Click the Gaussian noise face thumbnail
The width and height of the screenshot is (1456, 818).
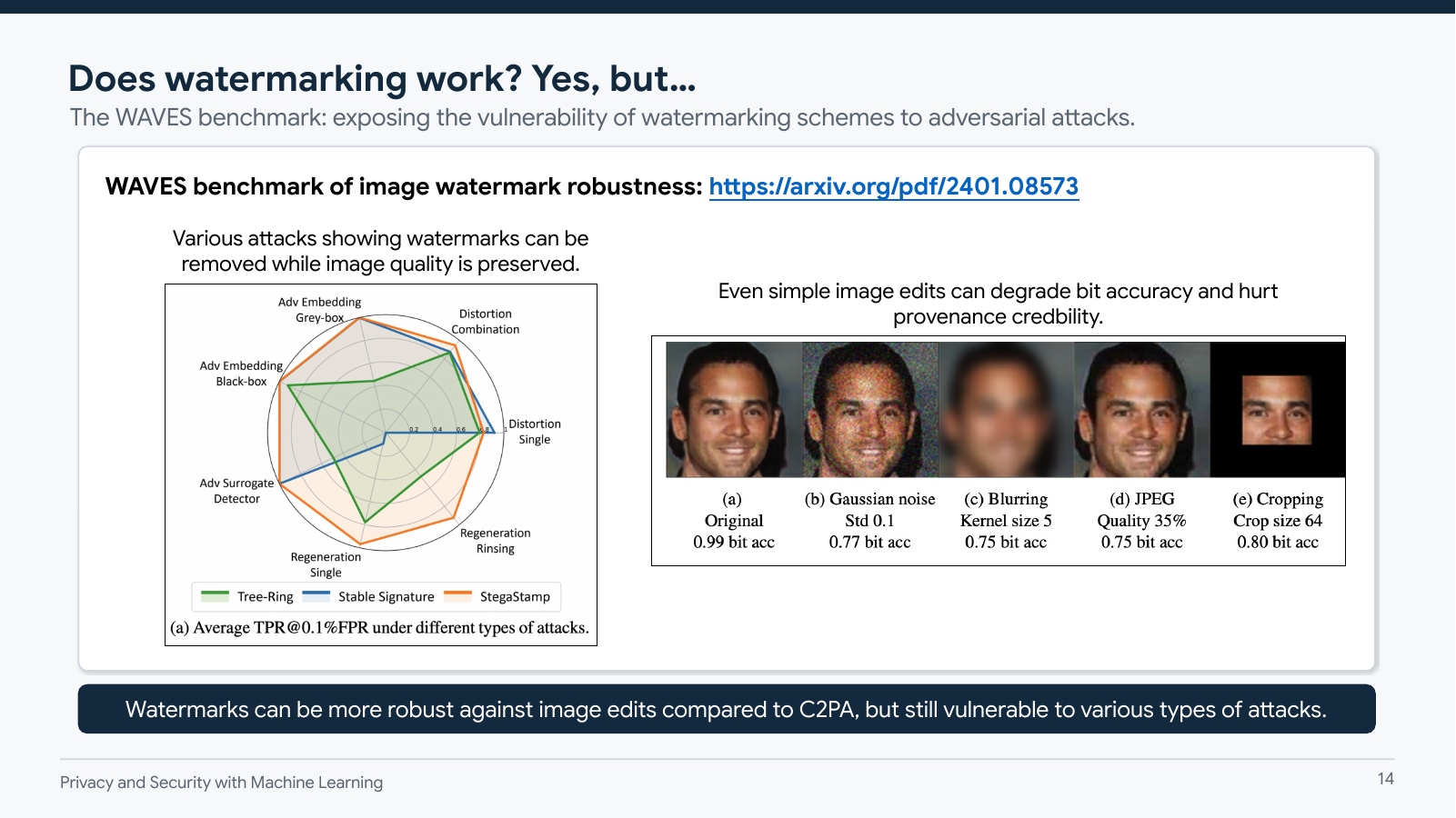[x=870, y=411]
